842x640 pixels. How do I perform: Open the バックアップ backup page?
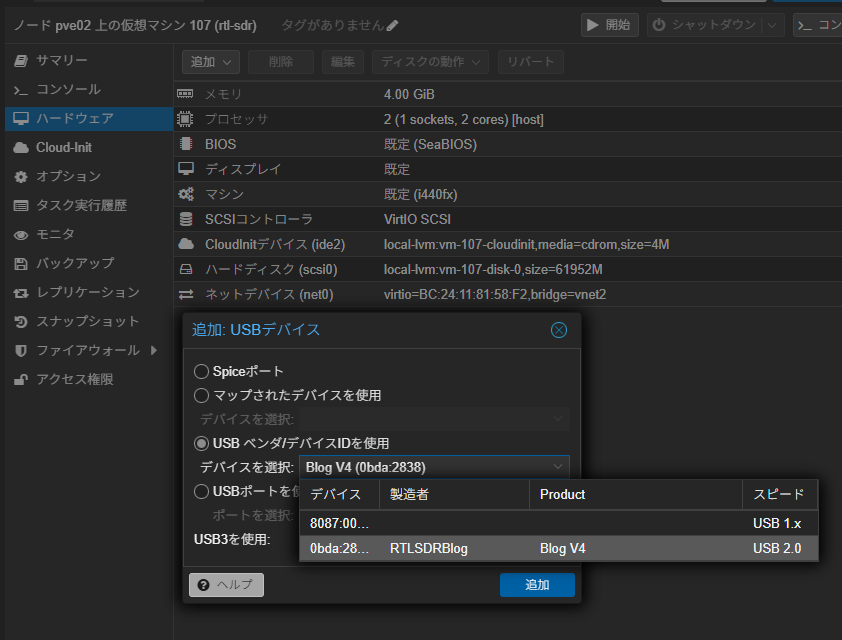tap(75, 264)
